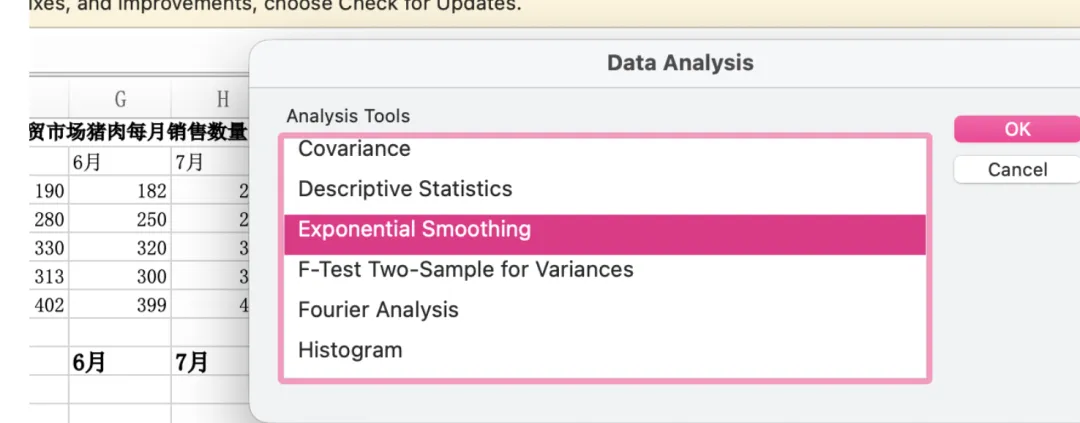
Task: Select the Fourier Analysis tool
Action: click(378, 310)
